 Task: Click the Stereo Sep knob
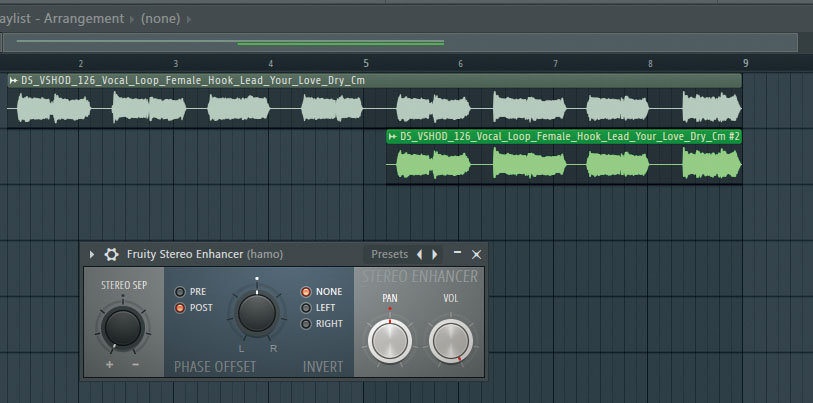123,328
